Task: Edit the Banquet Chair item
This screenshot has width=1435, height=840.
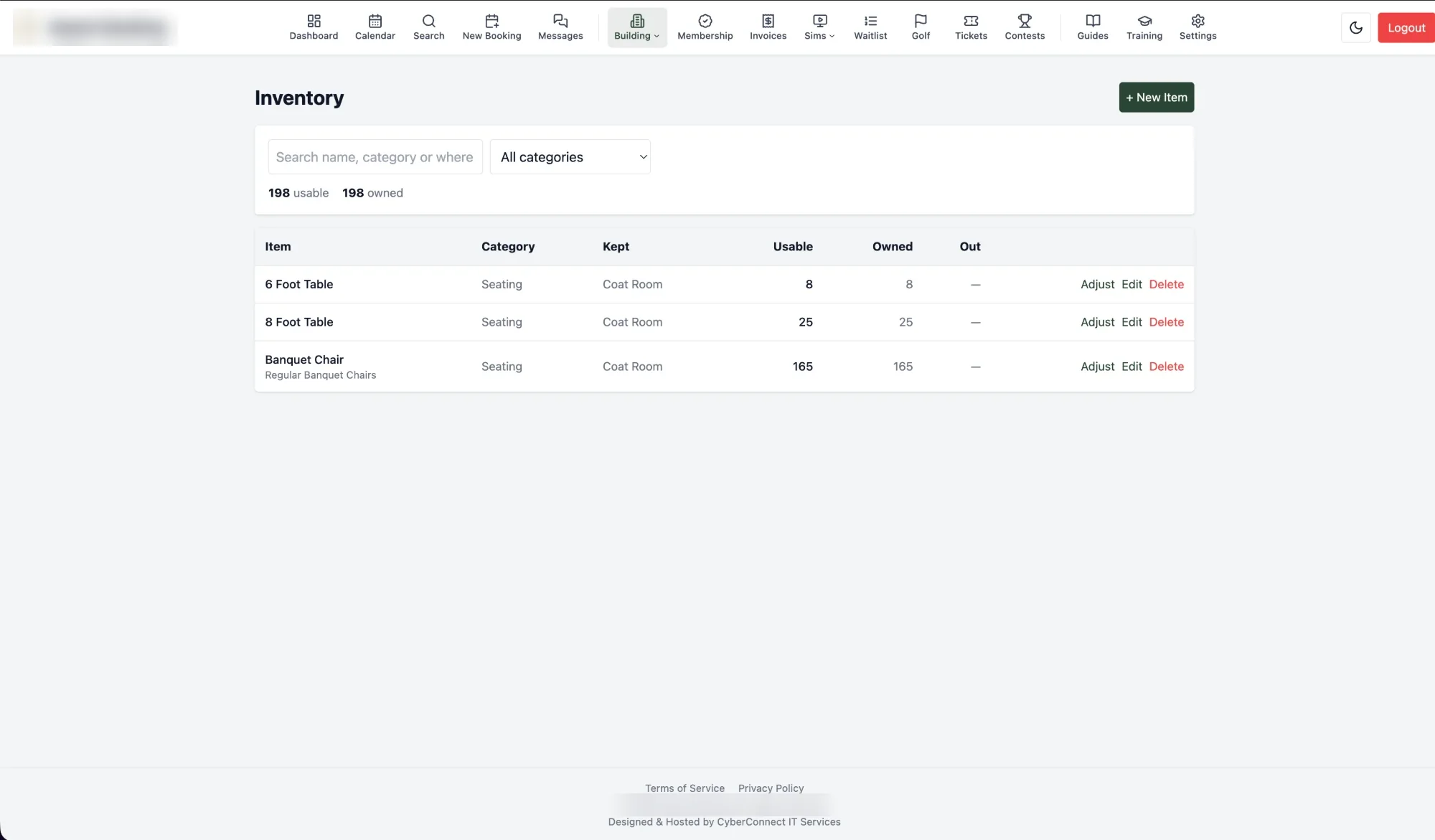Action: click(1131, 366)
